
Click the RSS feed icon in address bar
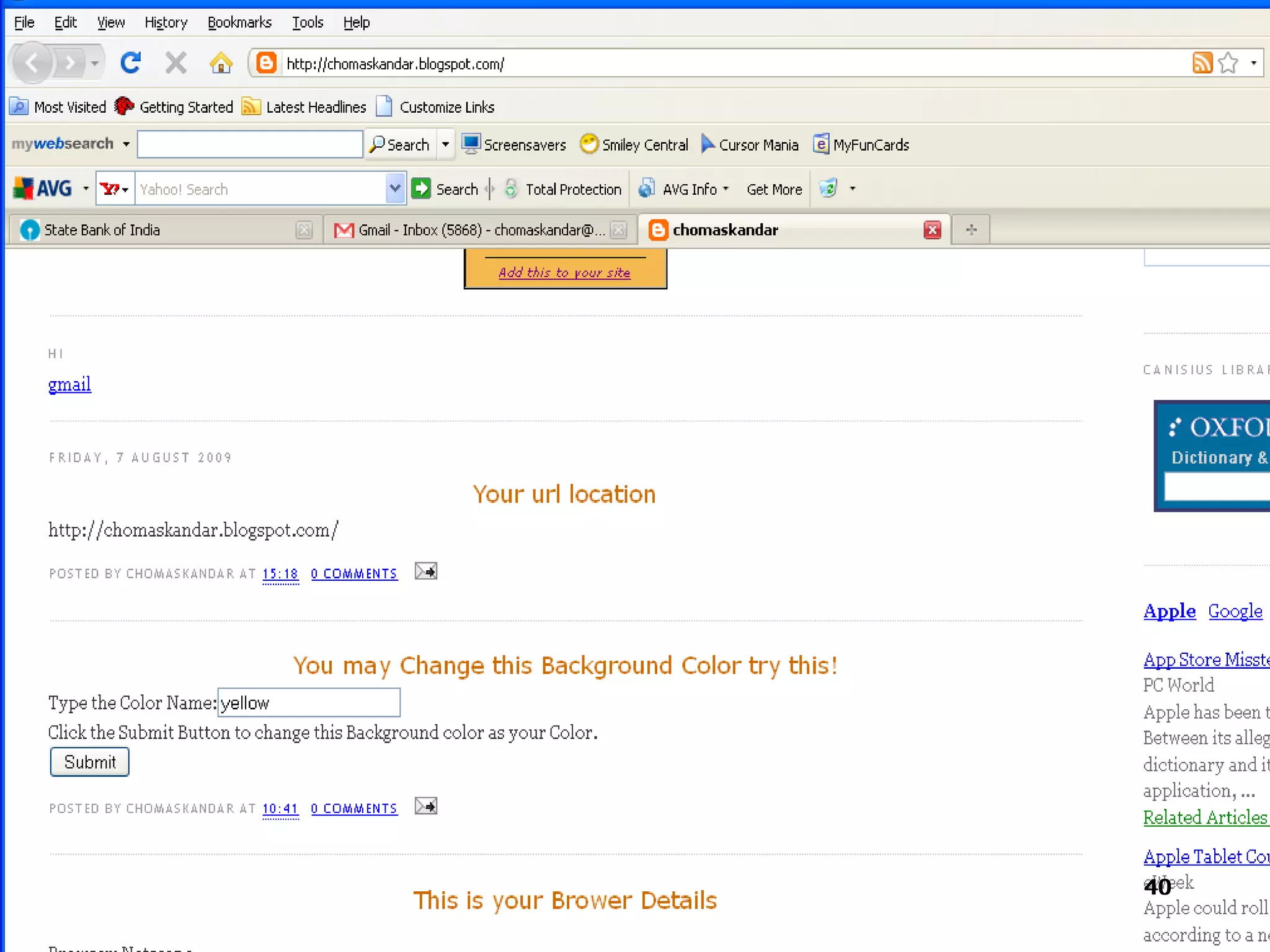coord(1202,63)
